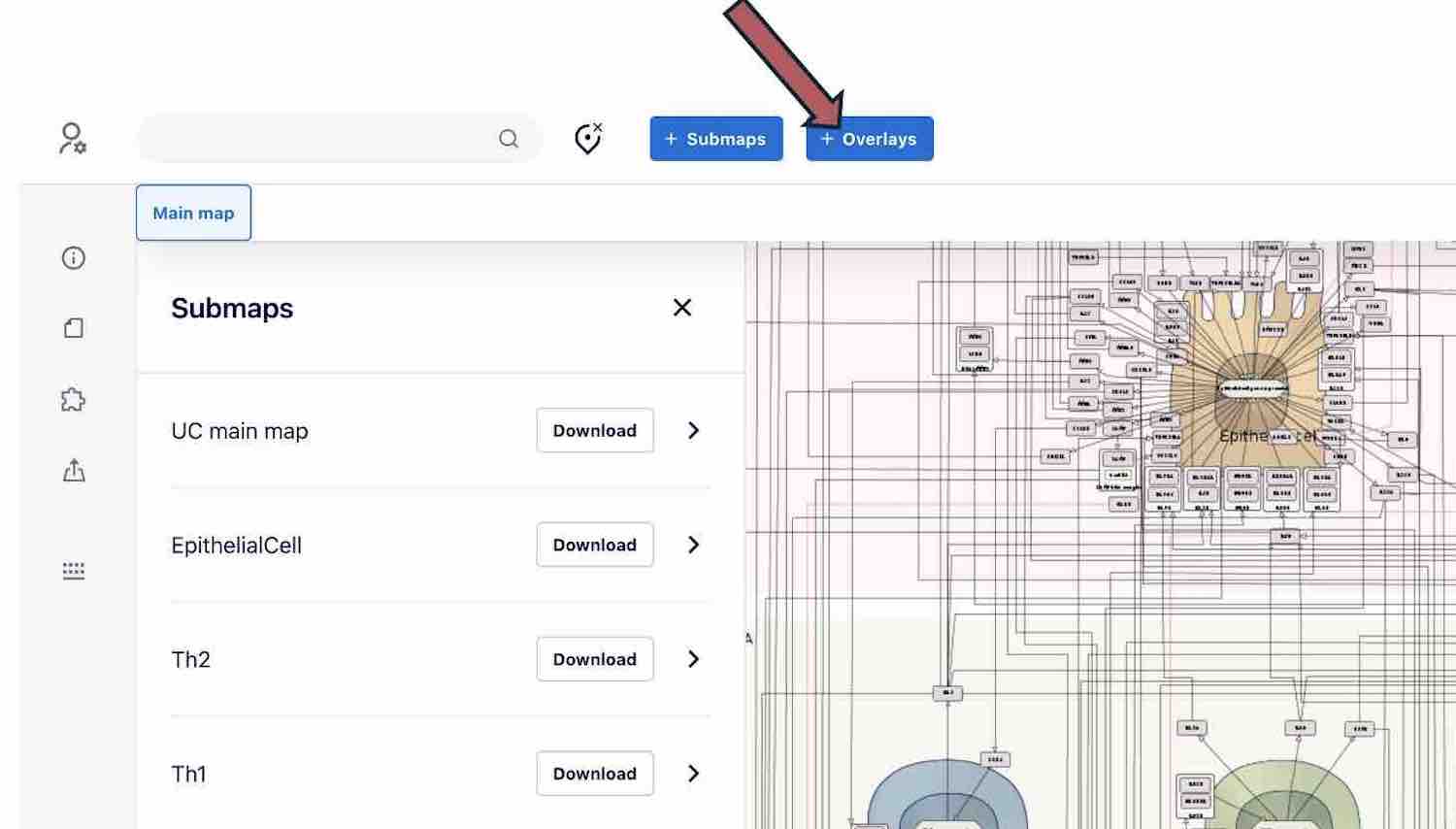Open the user settings icon
The image size is (1456, 829).
[x=72, y=139]
